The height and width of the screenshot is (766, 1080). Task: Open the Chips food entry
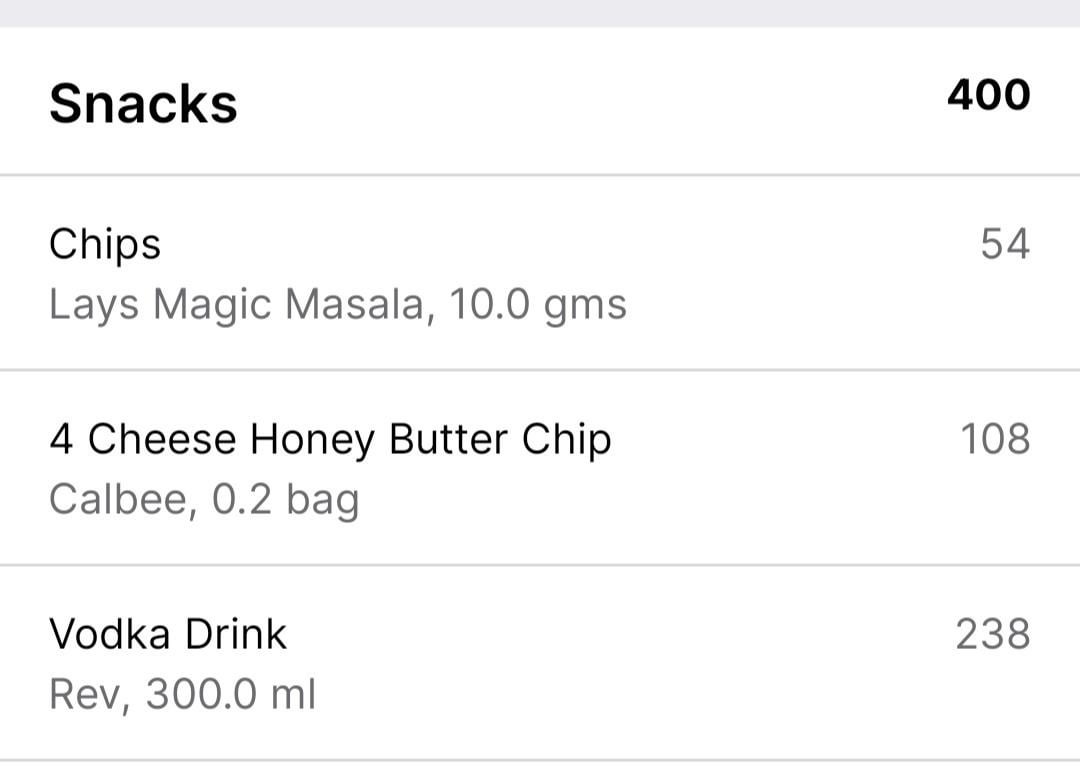(x=105, y=245)
